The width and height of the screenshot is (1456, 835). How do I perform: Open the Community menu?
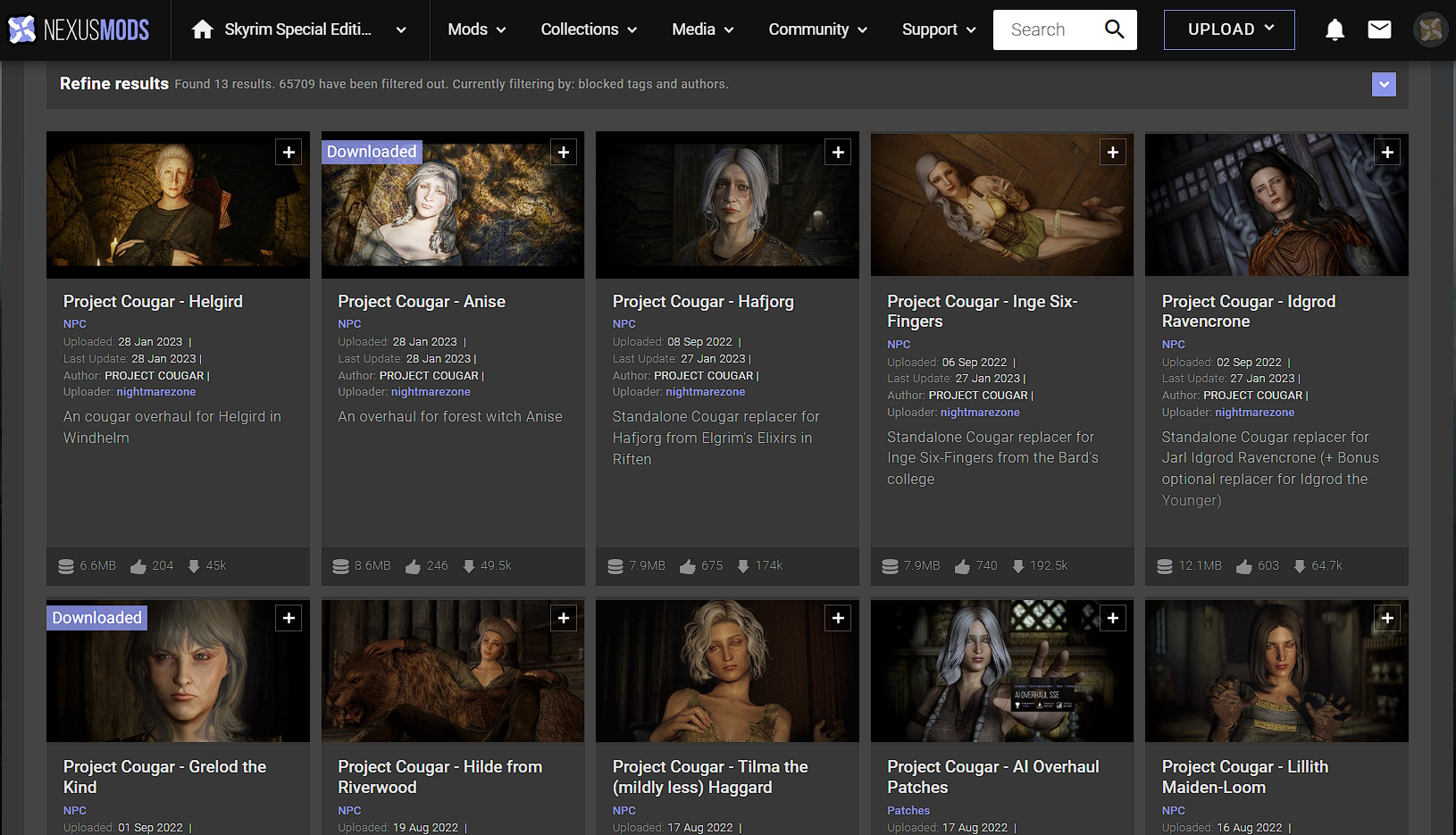point(818,29)
